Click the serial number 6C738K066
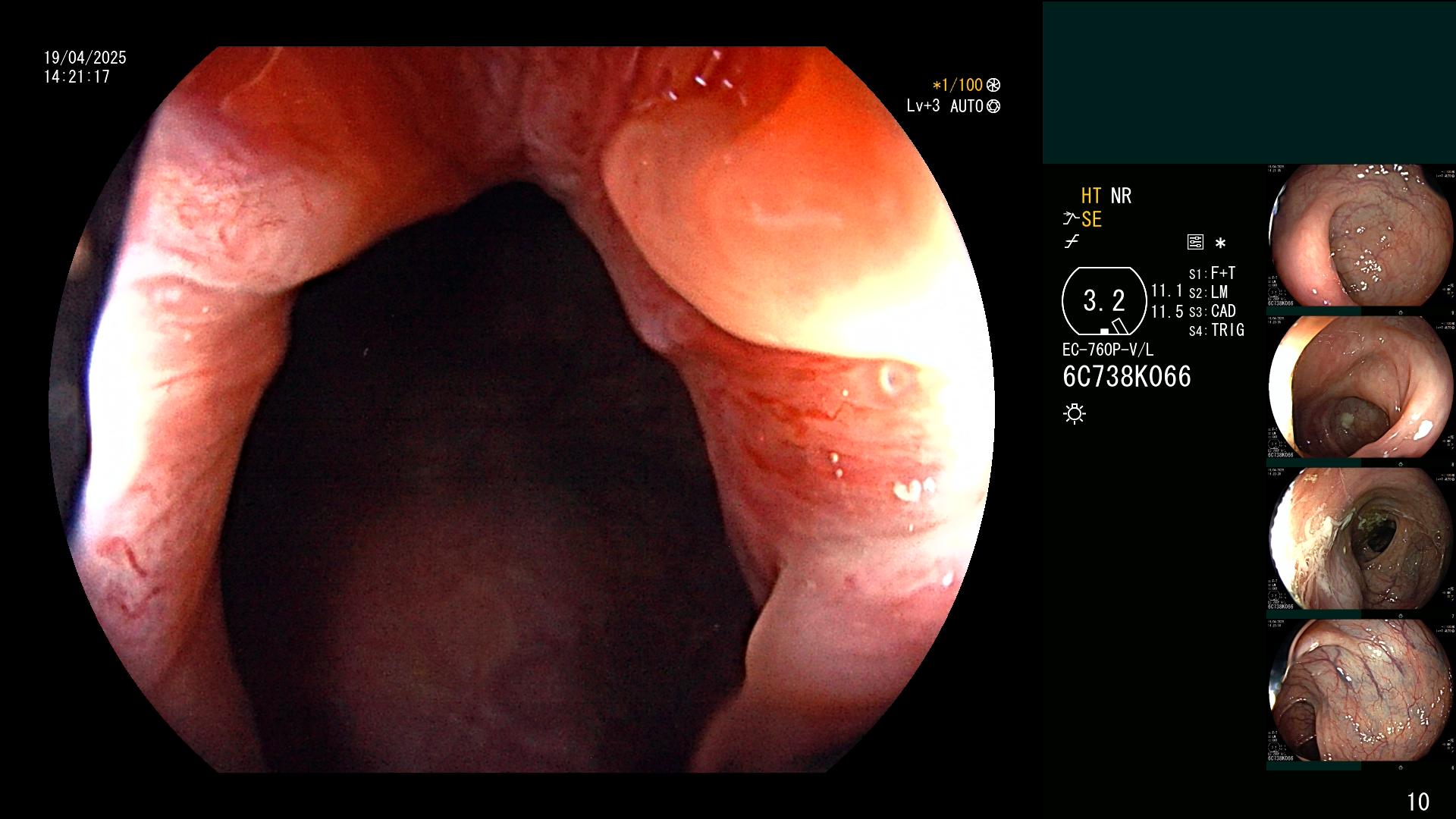The height and width of the screenshot is (819, 1456). (1126, 377)
